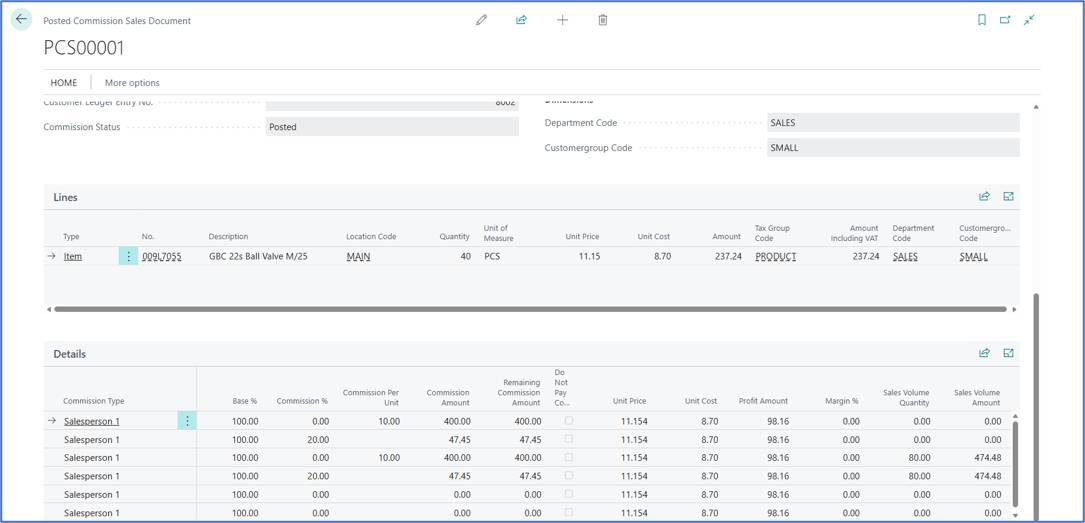
Task: Click Commission Status field showing Posted
Action: (392, 127)
